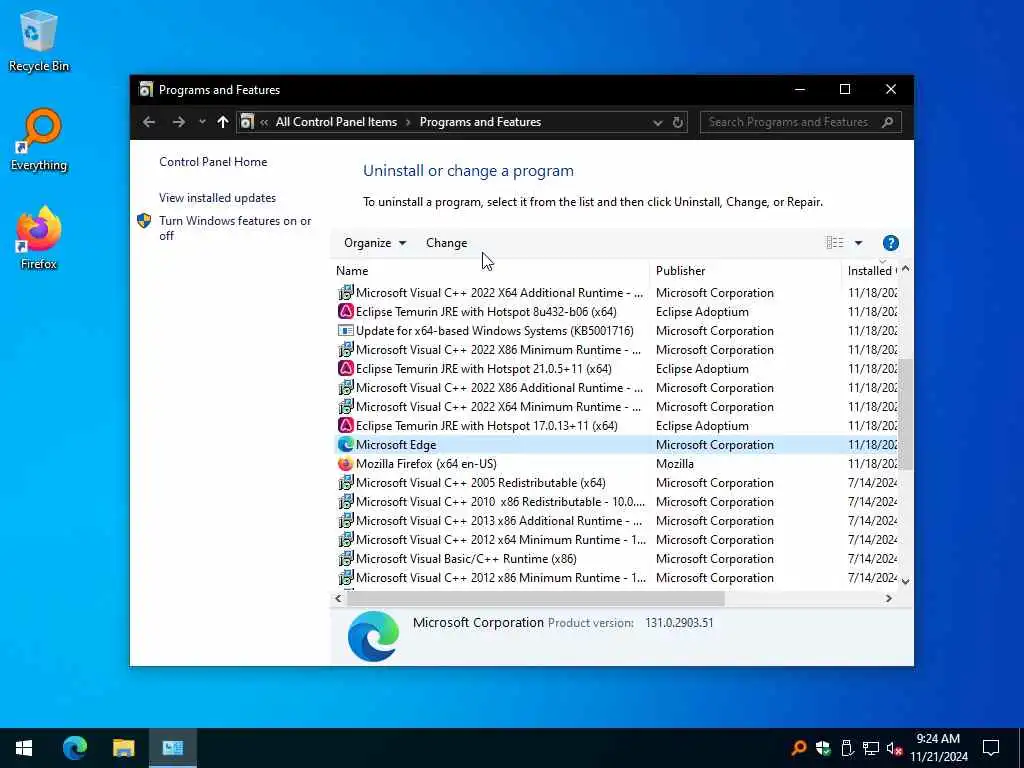1024x768 pixels.
Task: Click the horizontal scrollbar left arrow
Action: (x=338, y=598)
